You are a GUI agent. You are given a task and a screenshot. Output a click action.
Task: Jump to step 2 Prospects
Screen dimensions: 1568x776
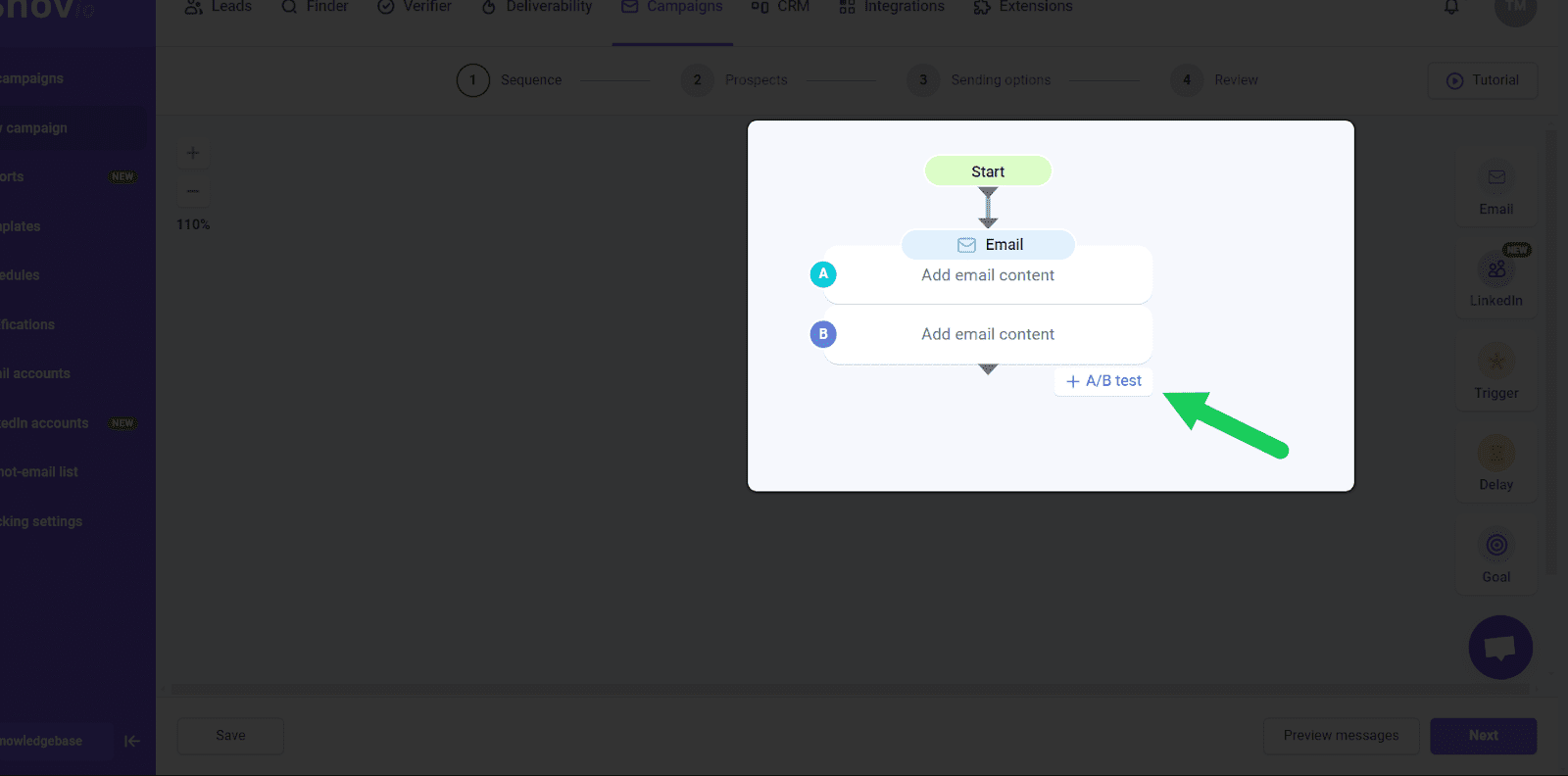tap(735, 80)
